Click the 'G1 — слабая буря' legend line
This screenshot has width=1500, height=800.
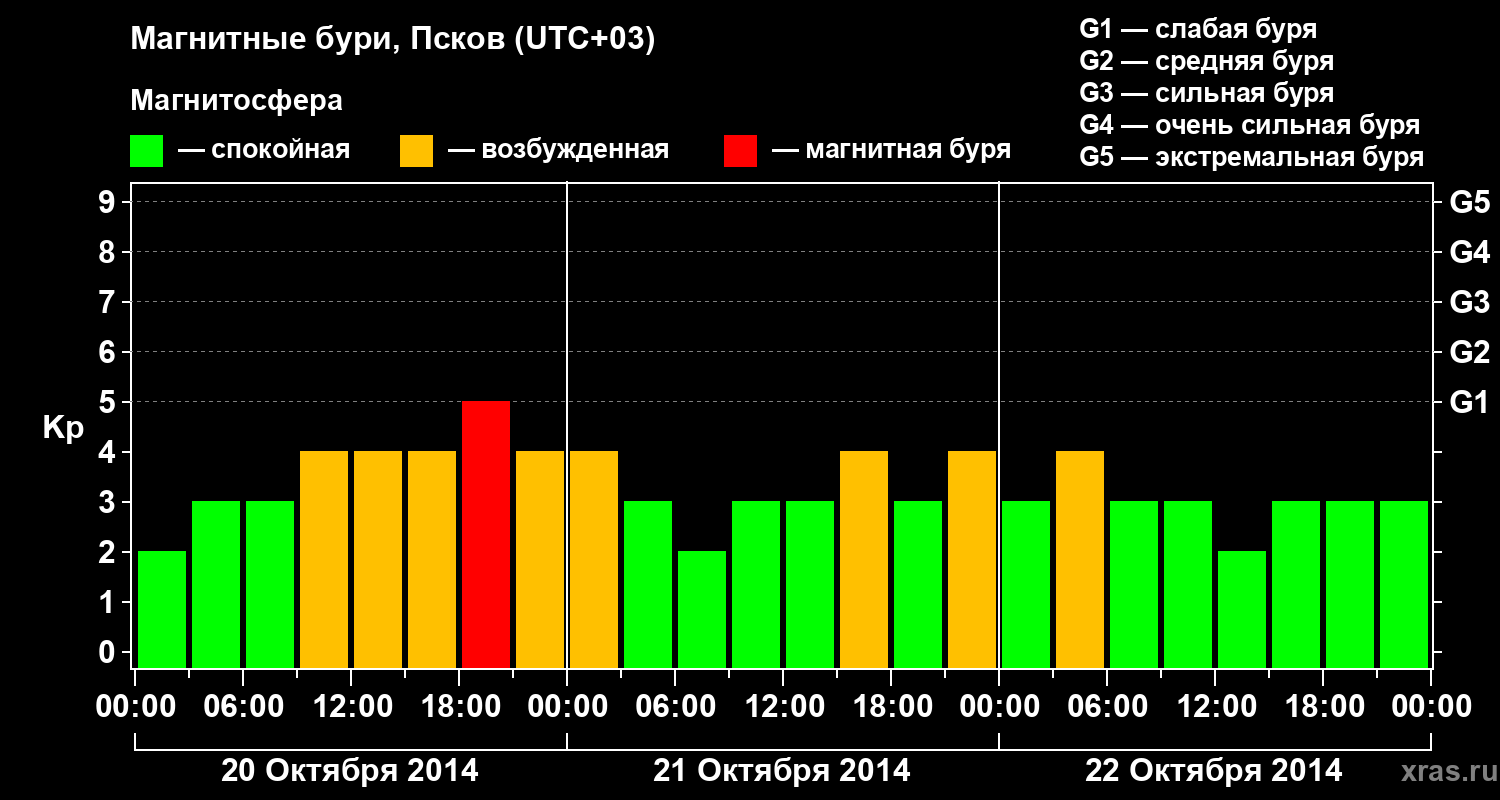coord(1198,29)
